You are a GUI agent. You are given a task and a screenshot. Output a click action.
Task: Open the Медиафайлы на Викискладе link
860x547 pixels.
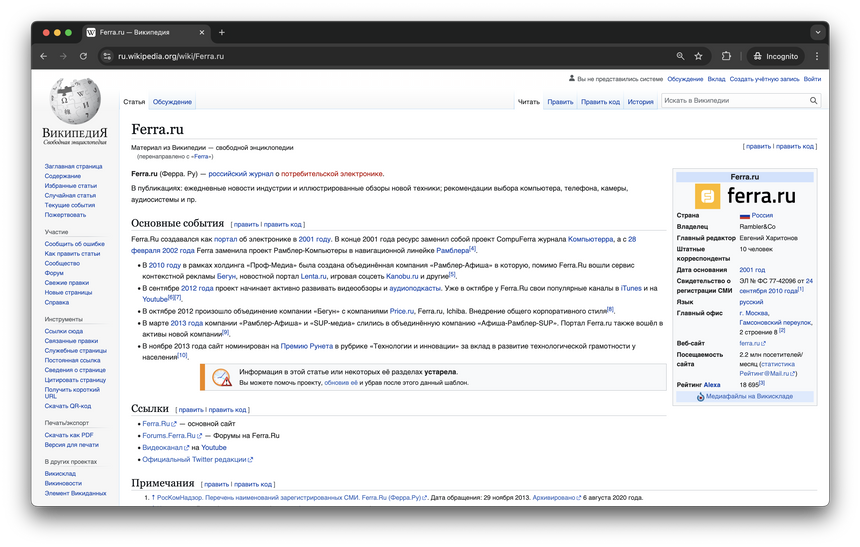pyautogui.click(x=748, y=397)
